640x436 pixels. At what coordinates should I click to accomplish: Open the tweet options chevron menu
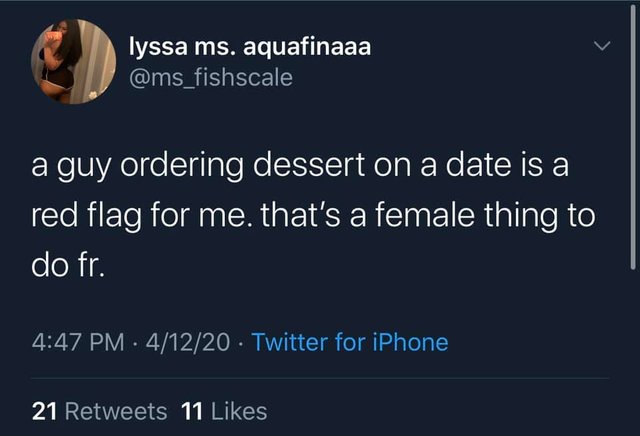[602, 46]
